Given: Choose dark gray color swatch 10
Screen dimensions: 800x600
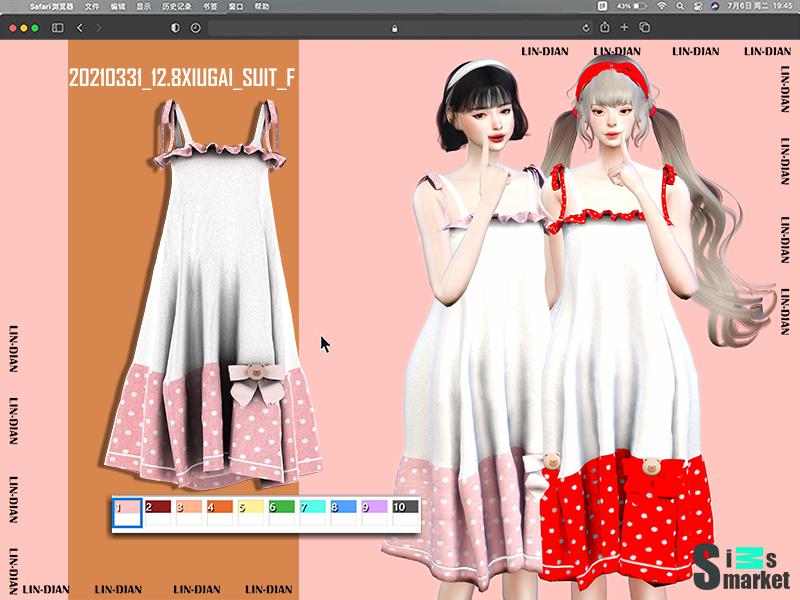Looking at the screenshot, I should point(405,513).
